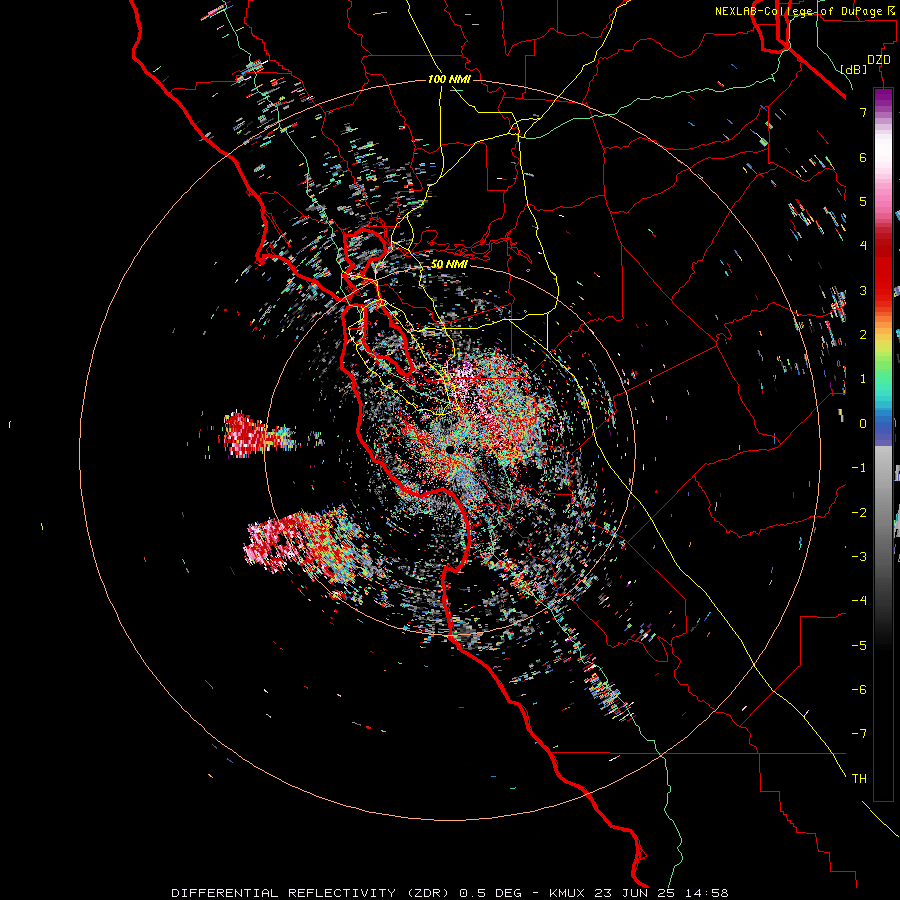
Task: Click the -7 value on the color scale
Action: [859, 734]
